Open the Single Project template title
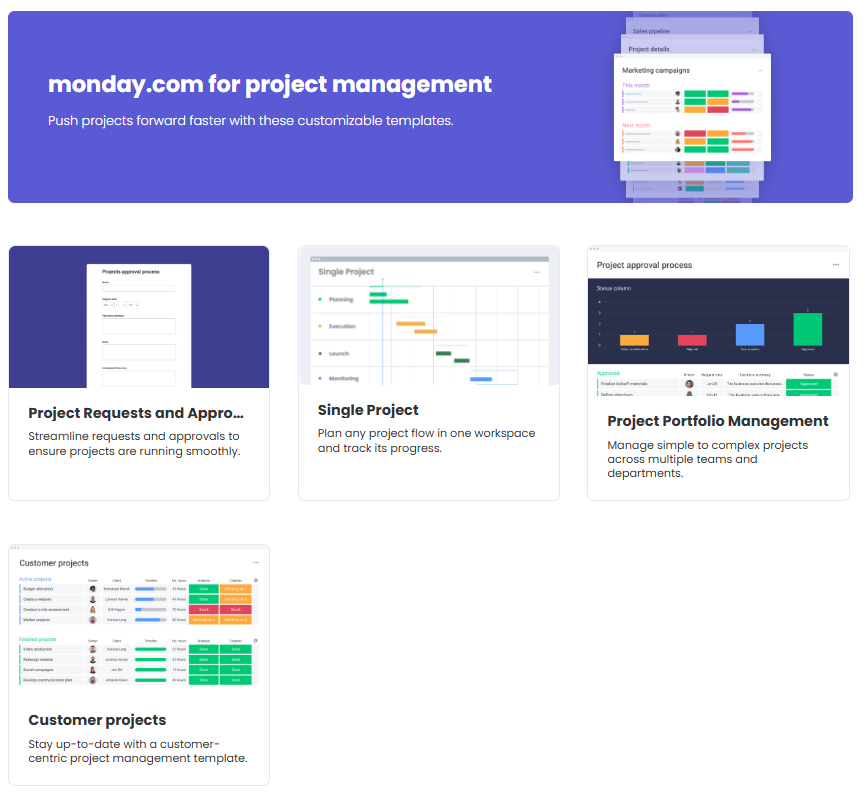 (368, 410)
